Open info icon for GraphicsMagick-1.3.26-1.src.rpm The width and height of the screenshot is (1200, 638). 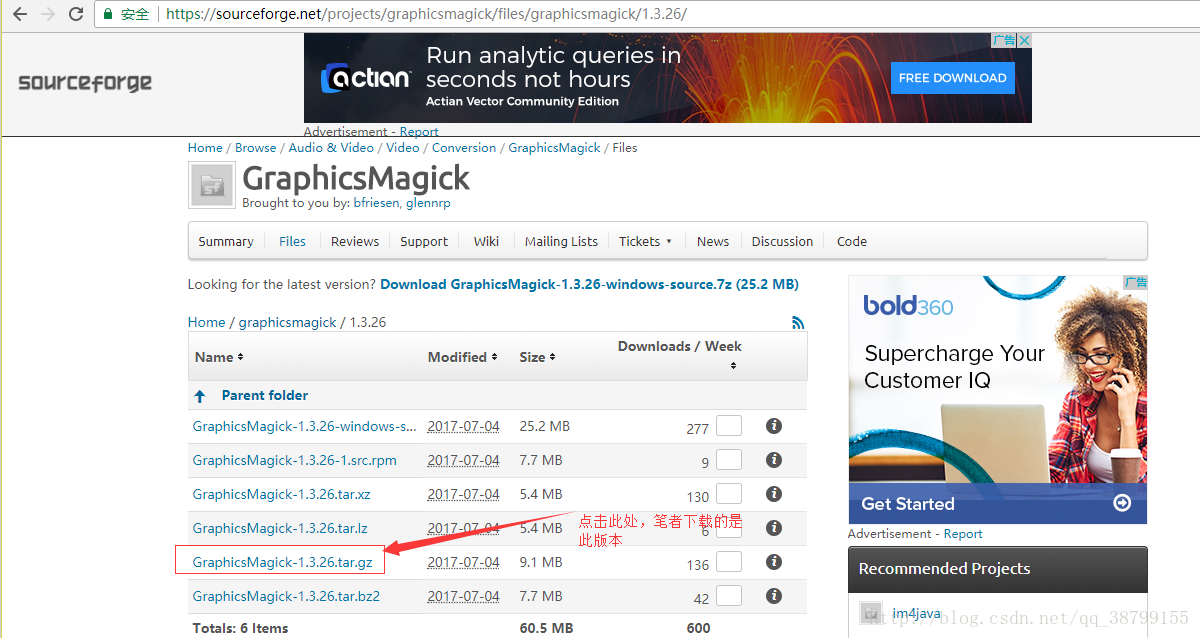pos(773,460)
